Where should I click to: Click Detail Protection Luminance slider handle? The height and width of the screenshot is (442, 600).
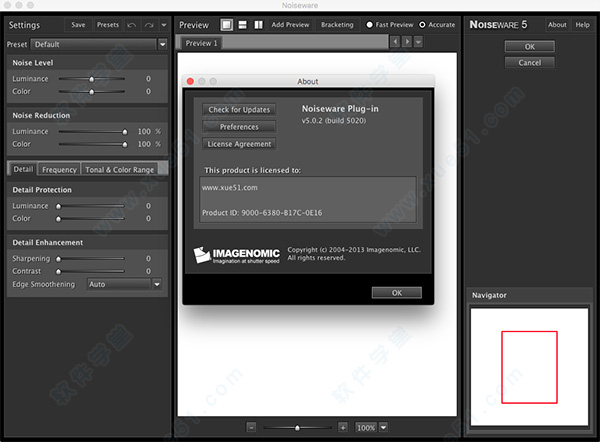(x=58, y=206)
